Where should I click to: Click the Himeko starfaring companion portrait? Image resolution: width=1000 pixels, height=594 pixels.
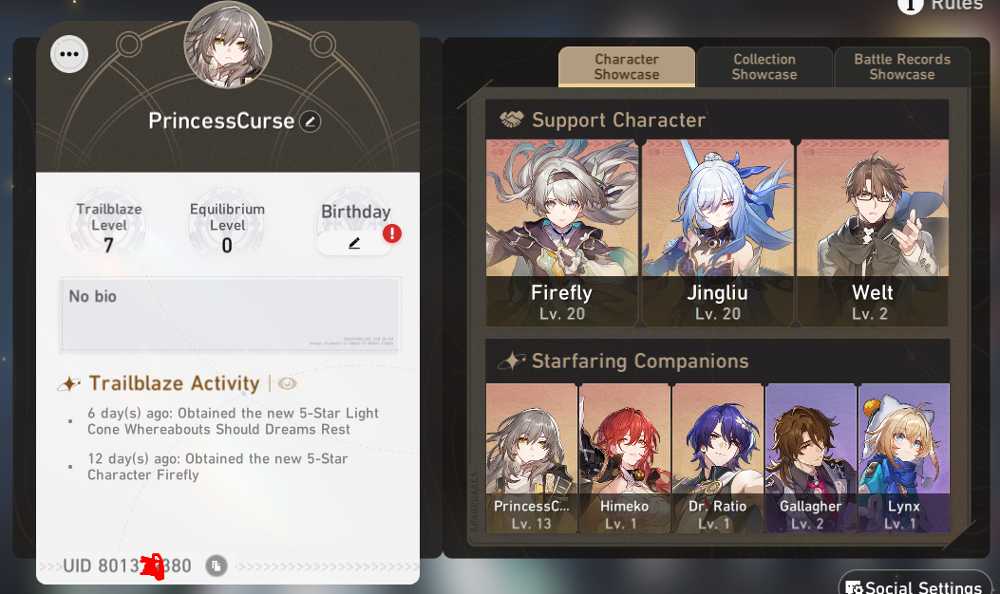tap(624, 457)
